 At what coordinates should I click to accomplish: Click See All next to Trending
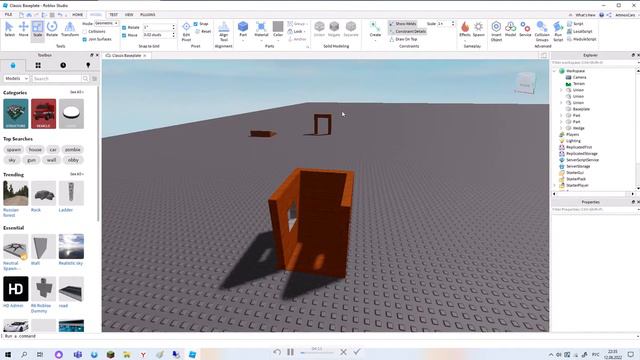(76, 174)
